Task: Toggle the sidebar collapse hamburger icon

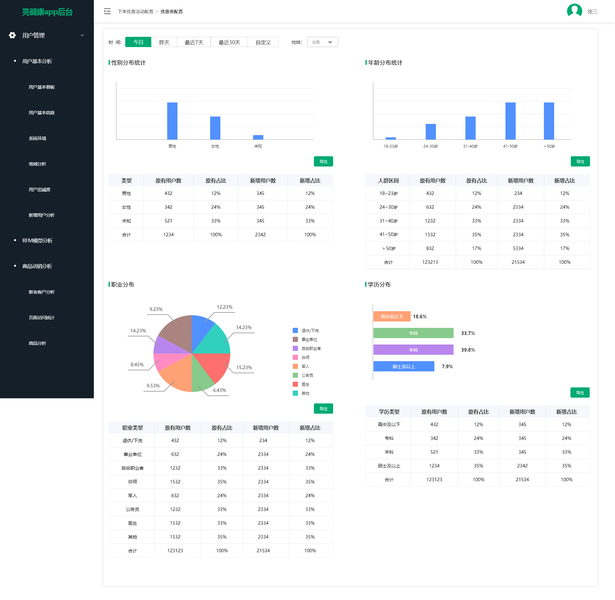Action: click(x=107, y=11)
